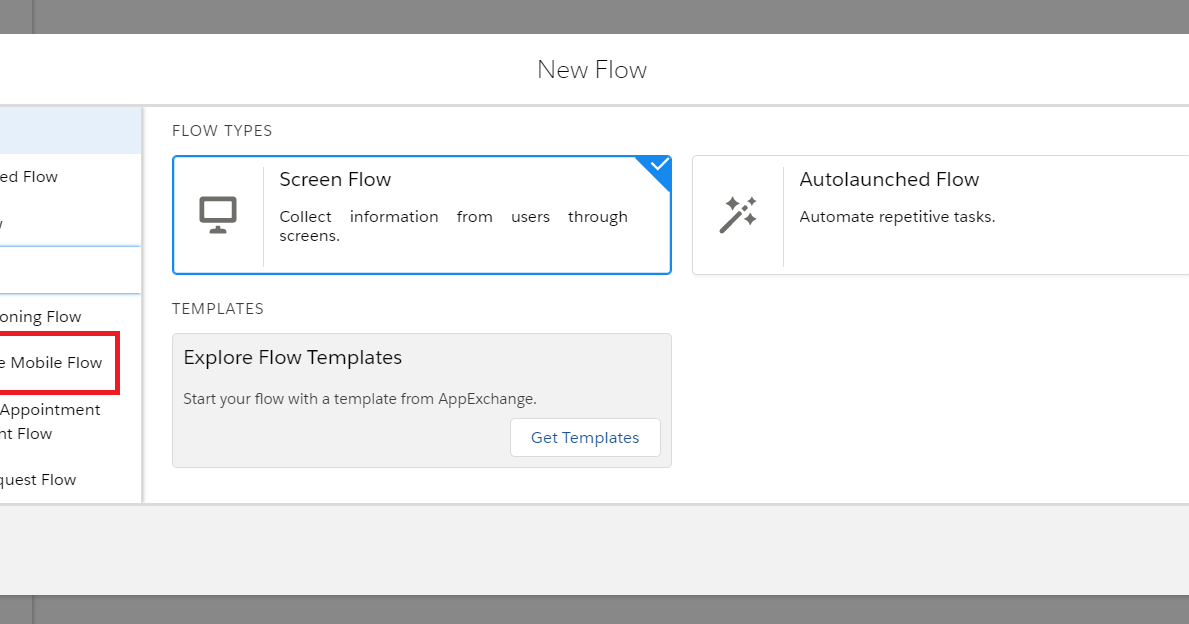Click the New Flow dialog title
The image size is (1189, 624).
592,70
